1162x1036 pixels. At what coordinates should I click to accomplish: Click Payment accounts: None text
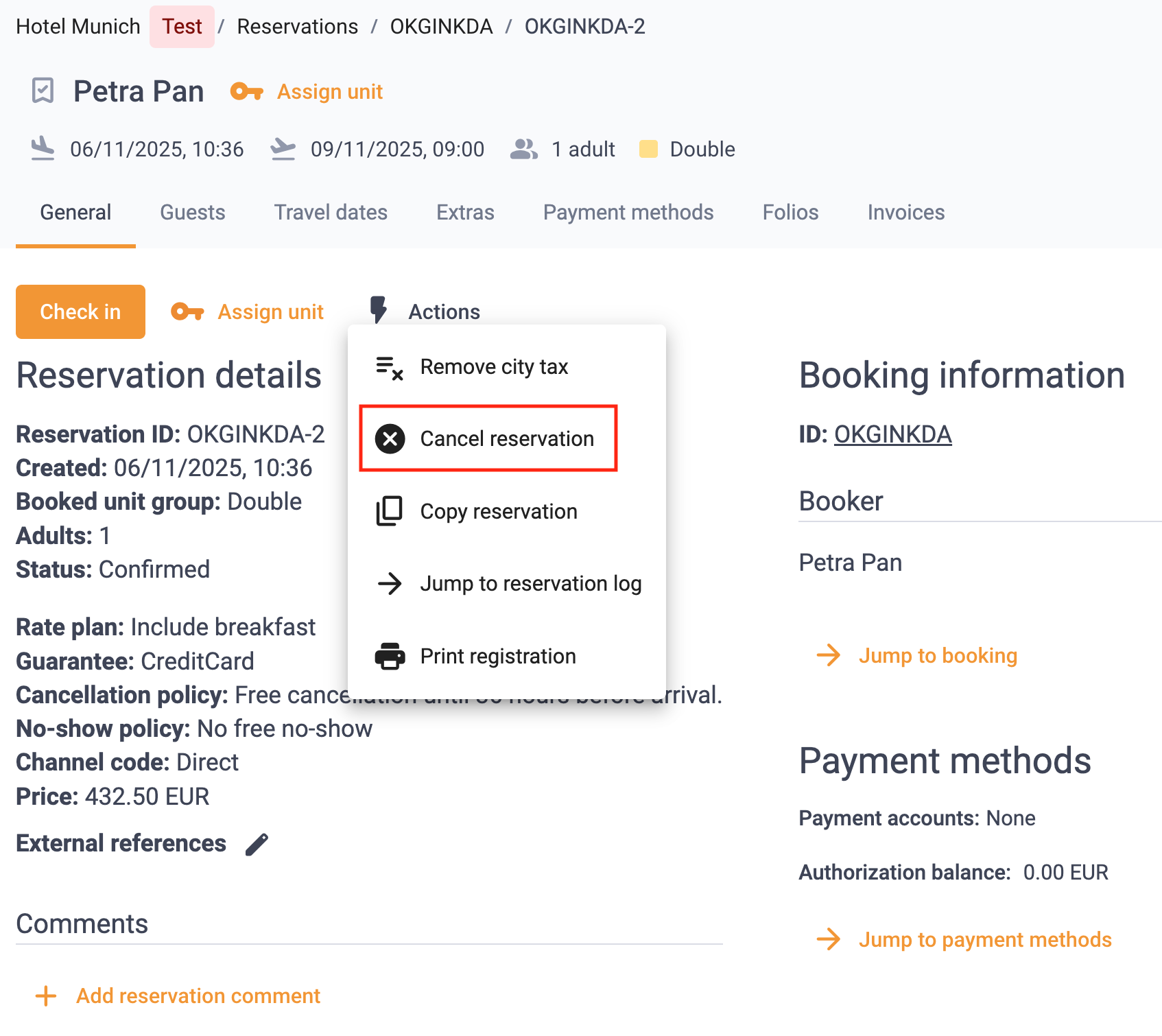point(917,818)
